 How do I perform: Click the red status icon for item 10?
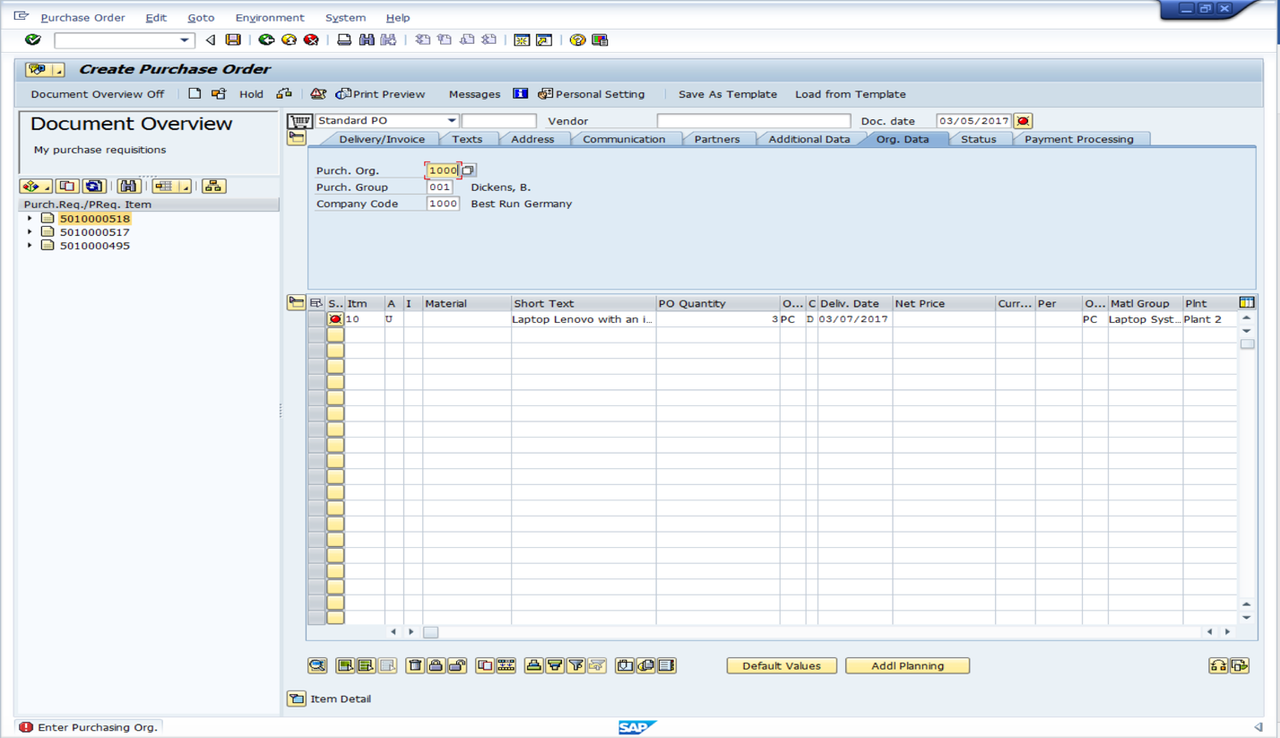click(x=335, y=319)
